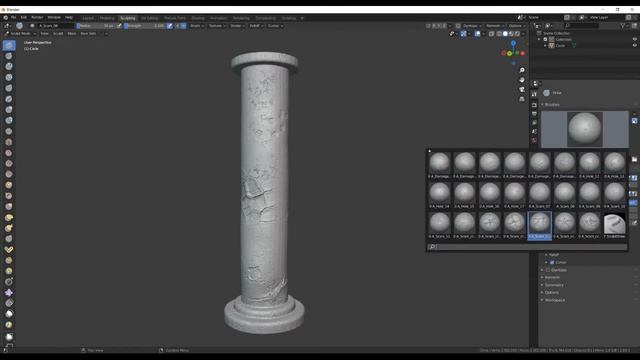
Task: Open the Options popover in viewport header
Action: coord(517,26)
